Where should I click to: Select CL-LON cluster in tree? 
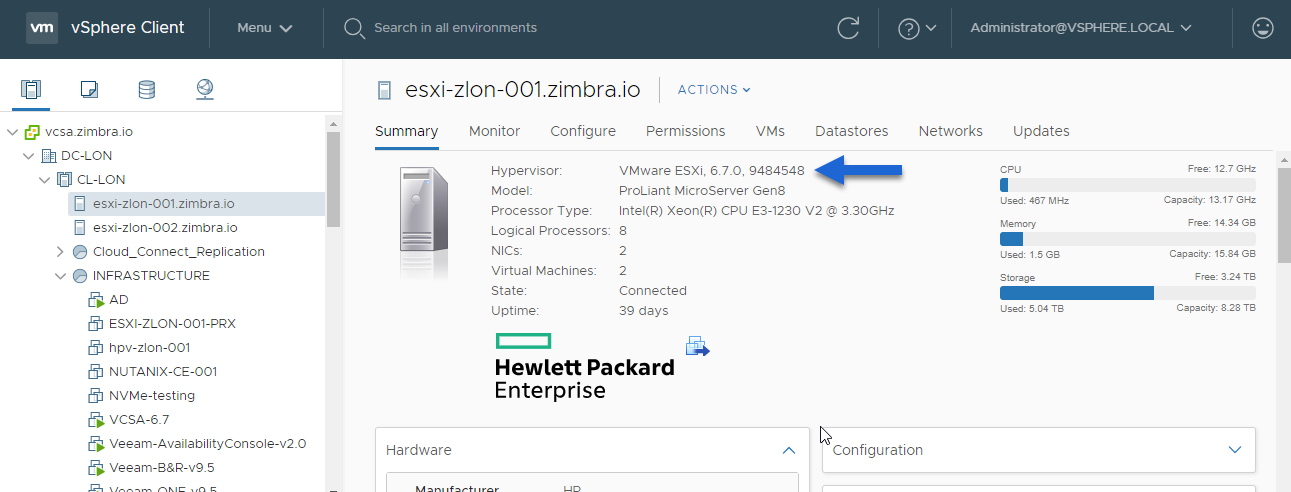pyautogui.click(x=101, y=180)
